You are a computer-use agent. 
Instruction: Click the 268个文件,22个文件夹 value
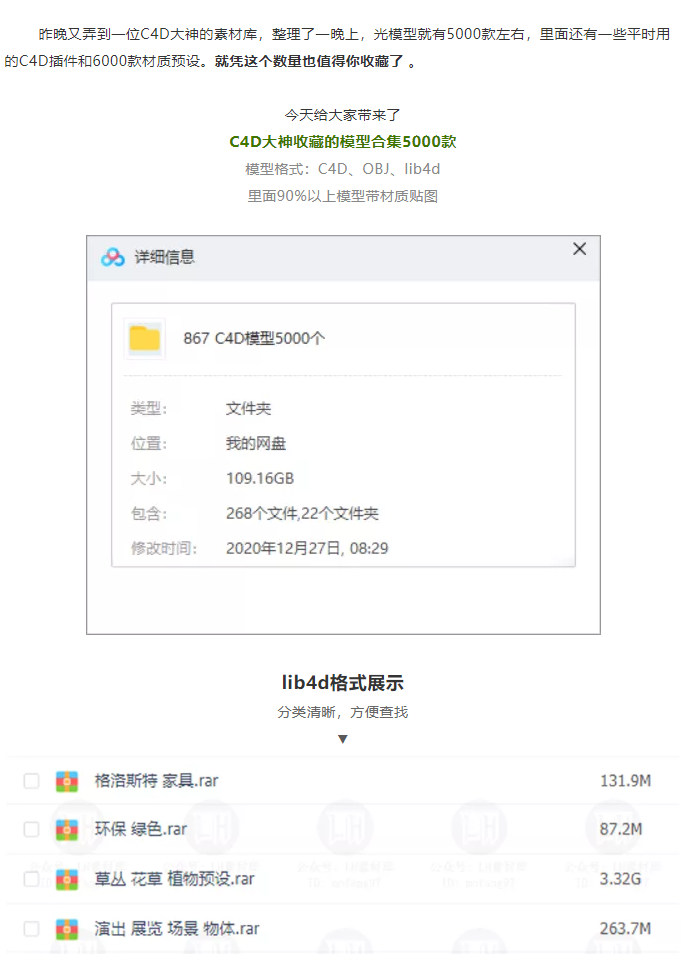pos(302,514)
